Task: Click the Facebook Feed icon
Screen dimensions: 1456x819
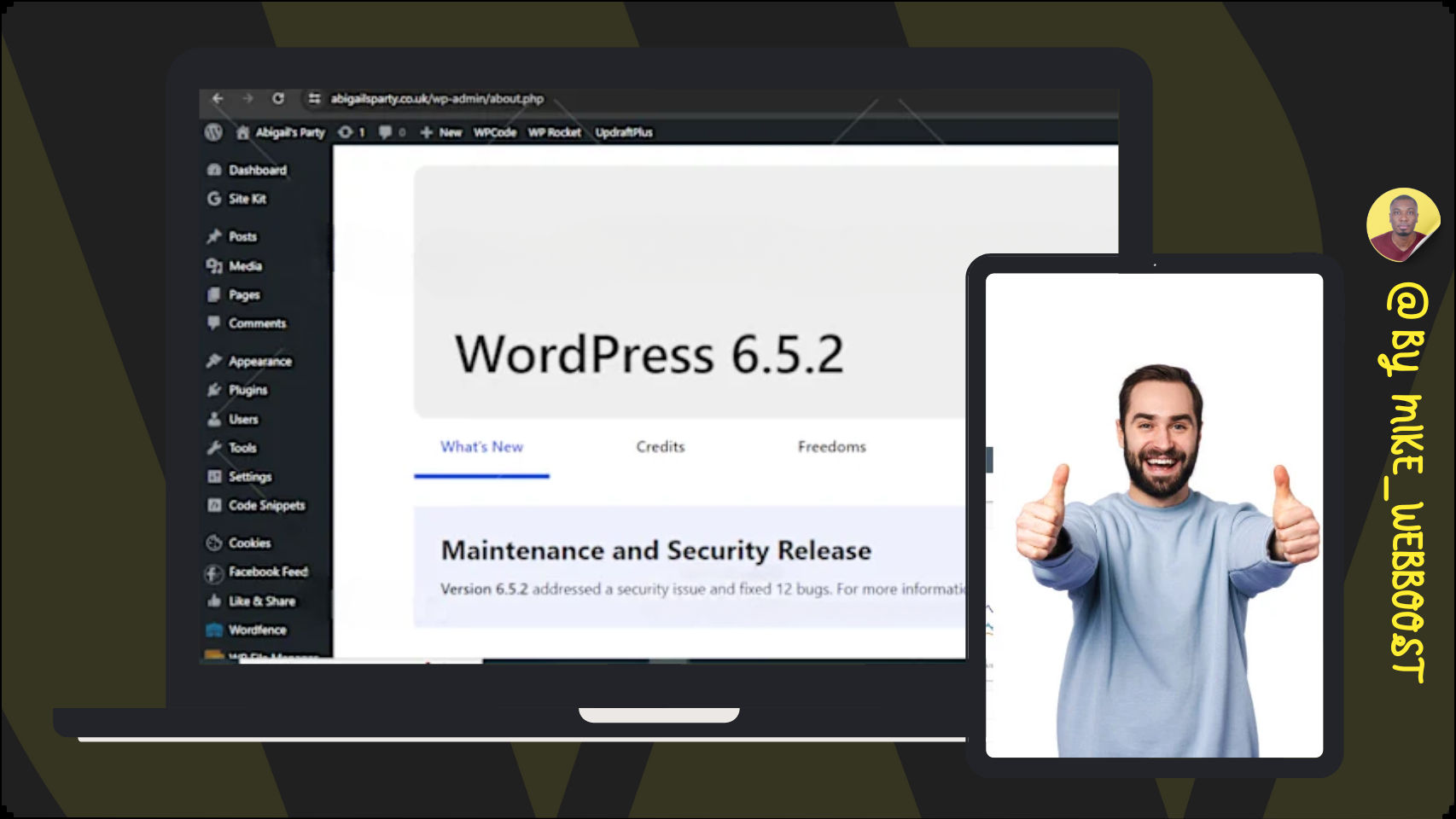Action: (214, 572)
